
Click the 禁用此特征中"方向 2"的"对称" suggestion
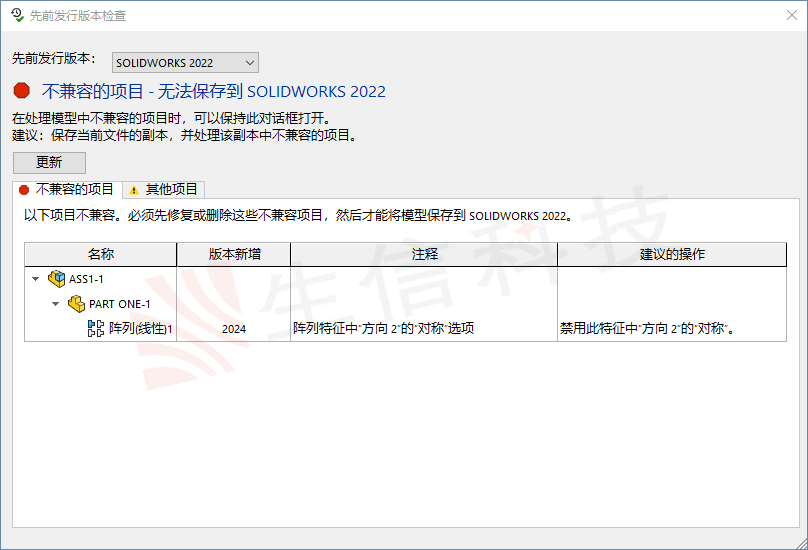pos(647,328)
